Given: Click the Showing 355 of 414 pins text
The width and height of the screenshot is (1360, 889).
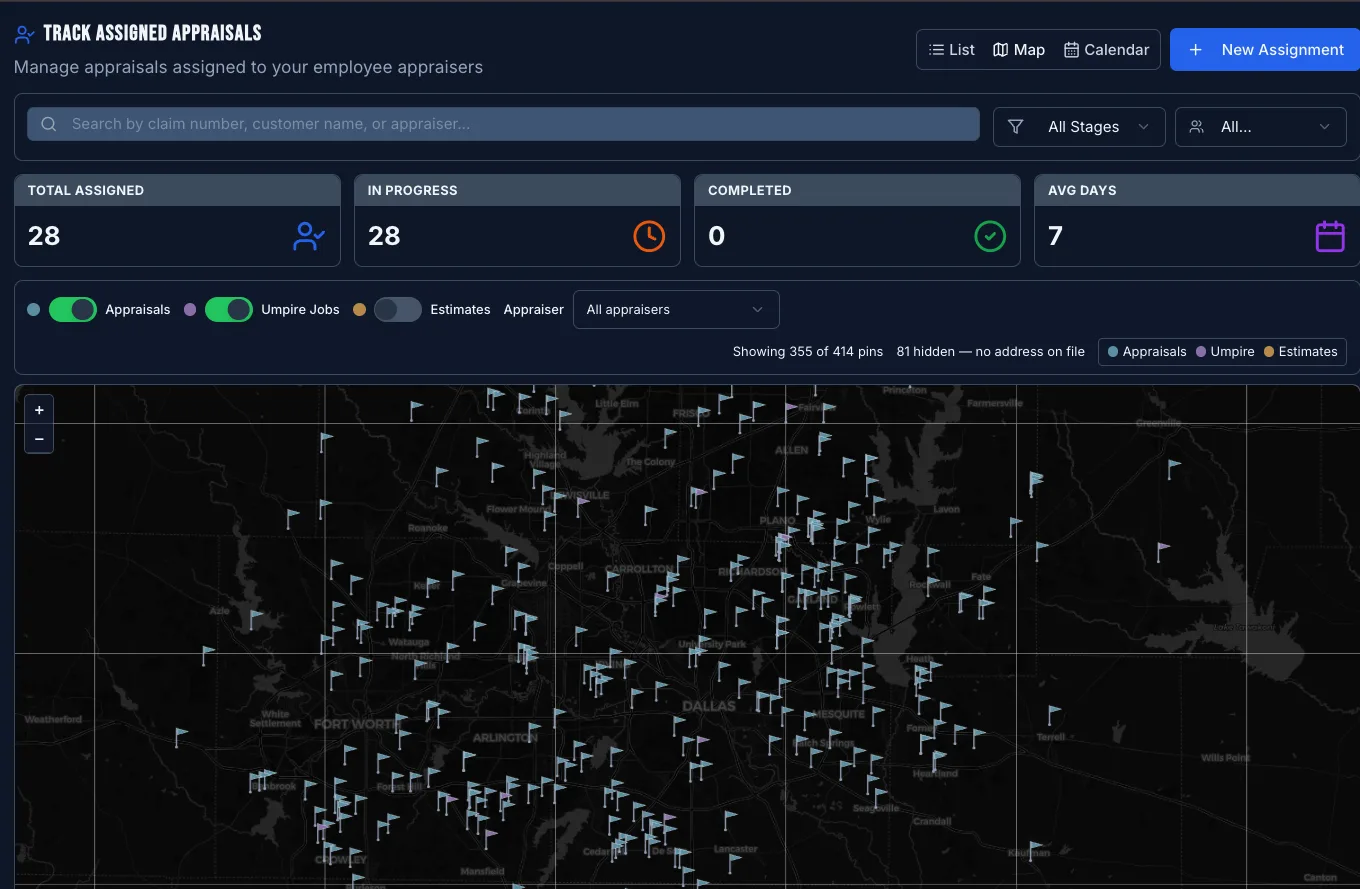Looking at the screenshot, I should tap(808, 352).
